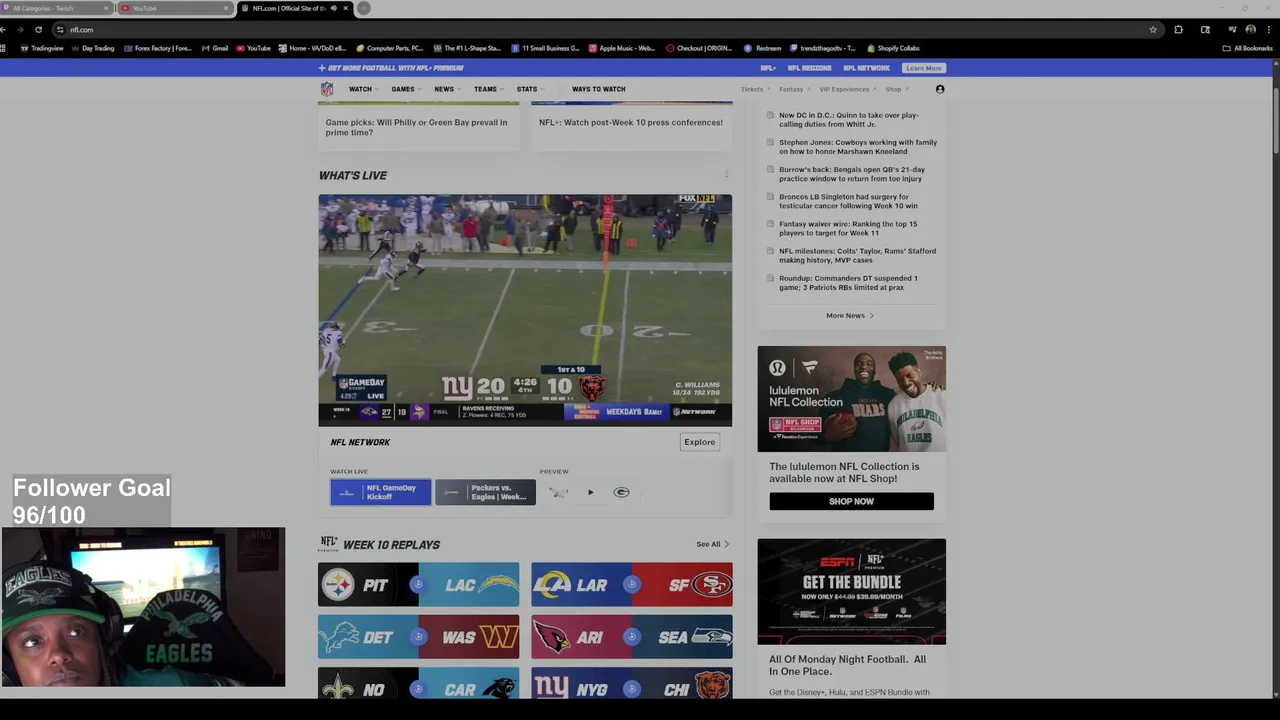Click the Explore button for NFL Network

(699, 442)
